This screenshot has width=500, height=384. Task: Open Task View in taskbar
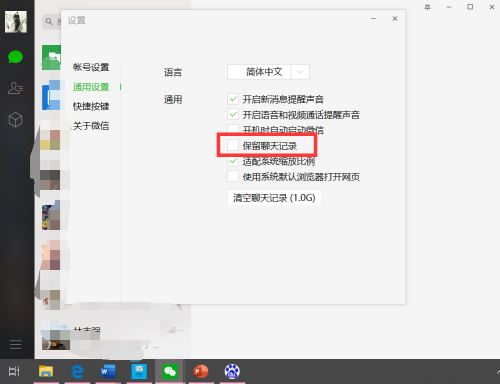14,371
